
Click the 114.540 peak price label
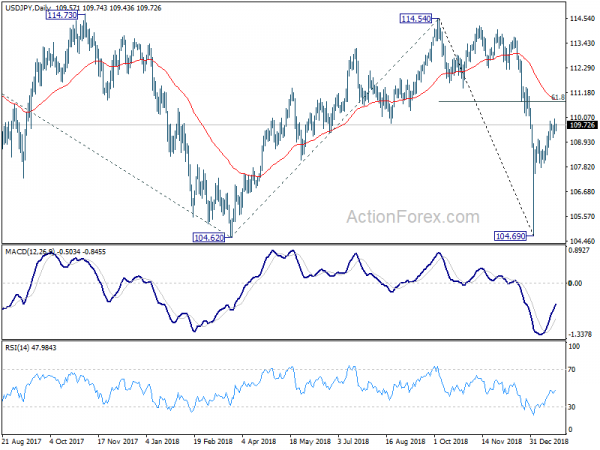point(416,18)
